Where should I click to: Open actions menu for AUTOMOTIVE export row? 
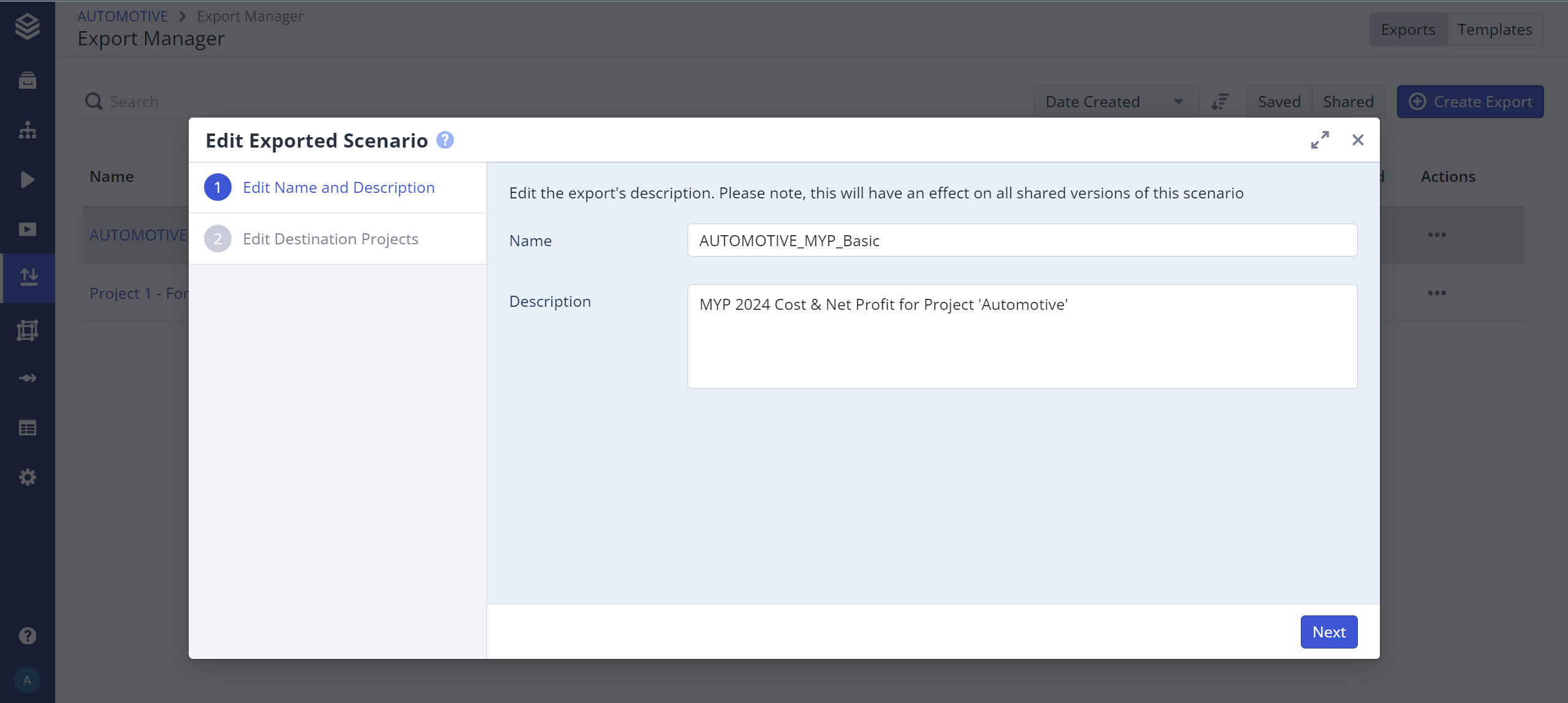tap(1436, 235)
